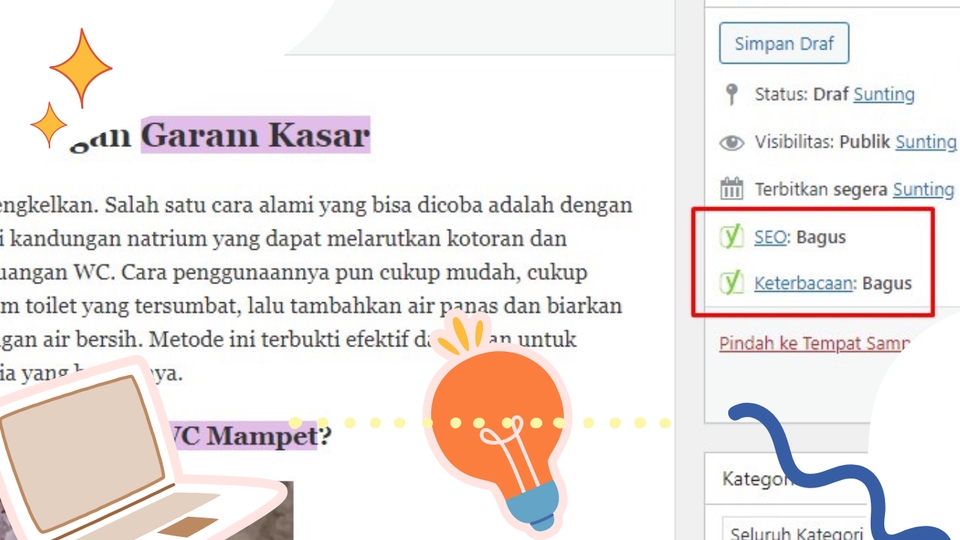Click the Simpan Draf button

coord(784,43)
